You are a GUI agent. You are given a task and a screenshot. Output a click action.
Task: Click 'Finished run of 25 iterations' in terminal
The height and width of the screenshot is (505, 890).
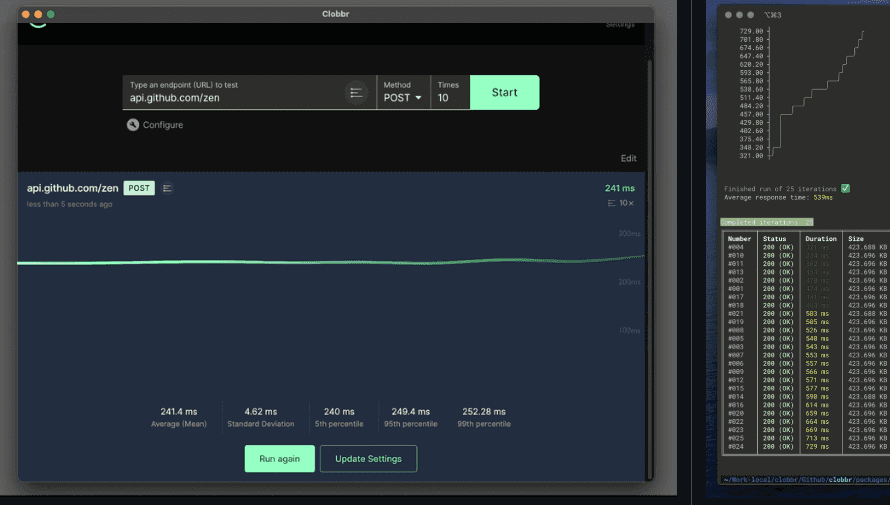780,189
